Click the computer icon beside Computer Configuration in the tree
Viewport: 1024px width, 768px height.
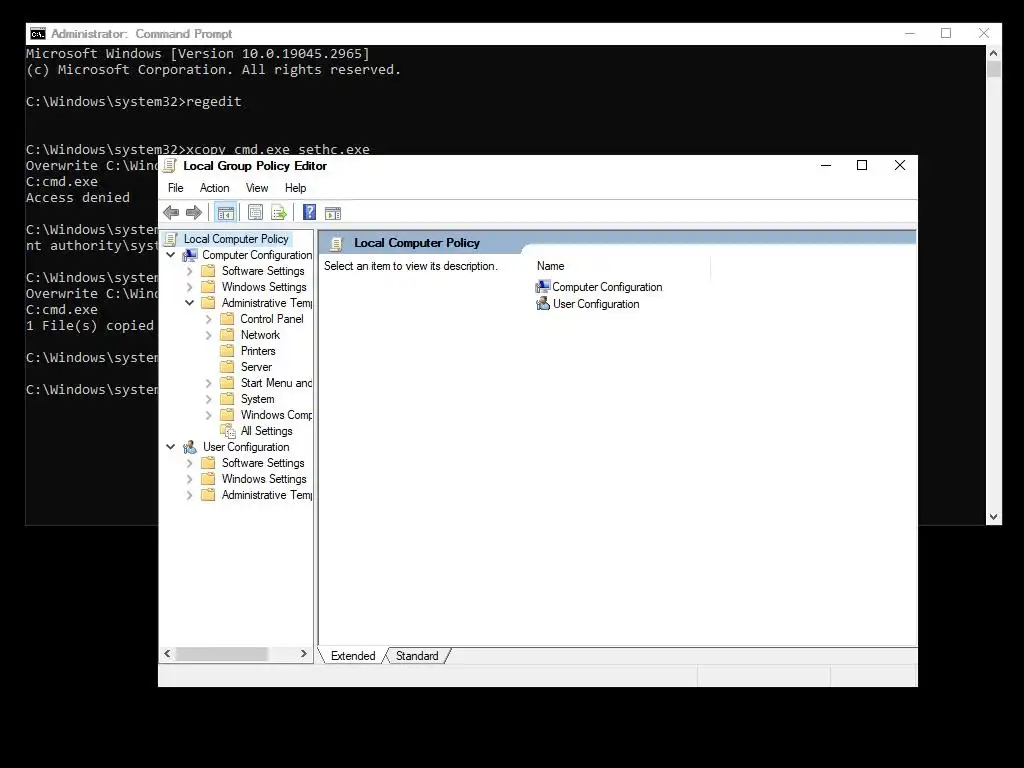(190, 255)
